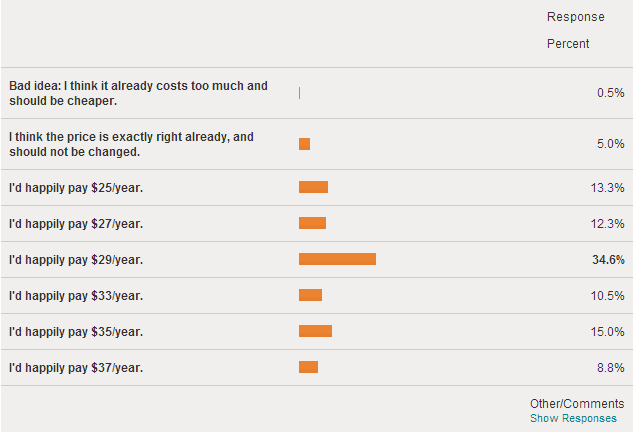
Task: Select the orange bar for $27/year
Action: point(312,223)
